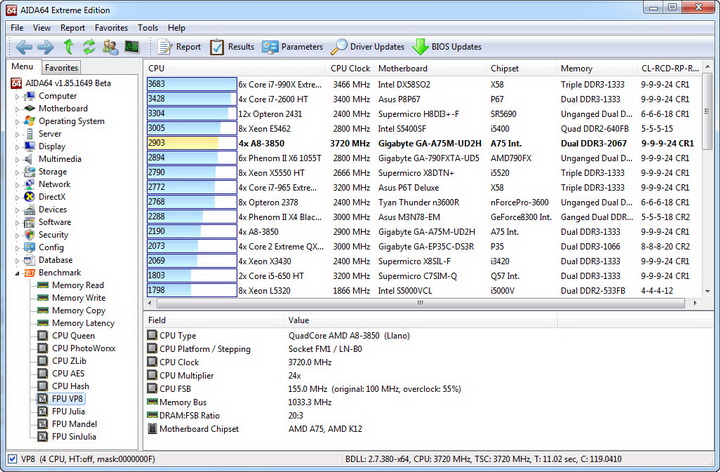
Task: Open the View menu
Action: pyautogui.click(x=42, y=28)
